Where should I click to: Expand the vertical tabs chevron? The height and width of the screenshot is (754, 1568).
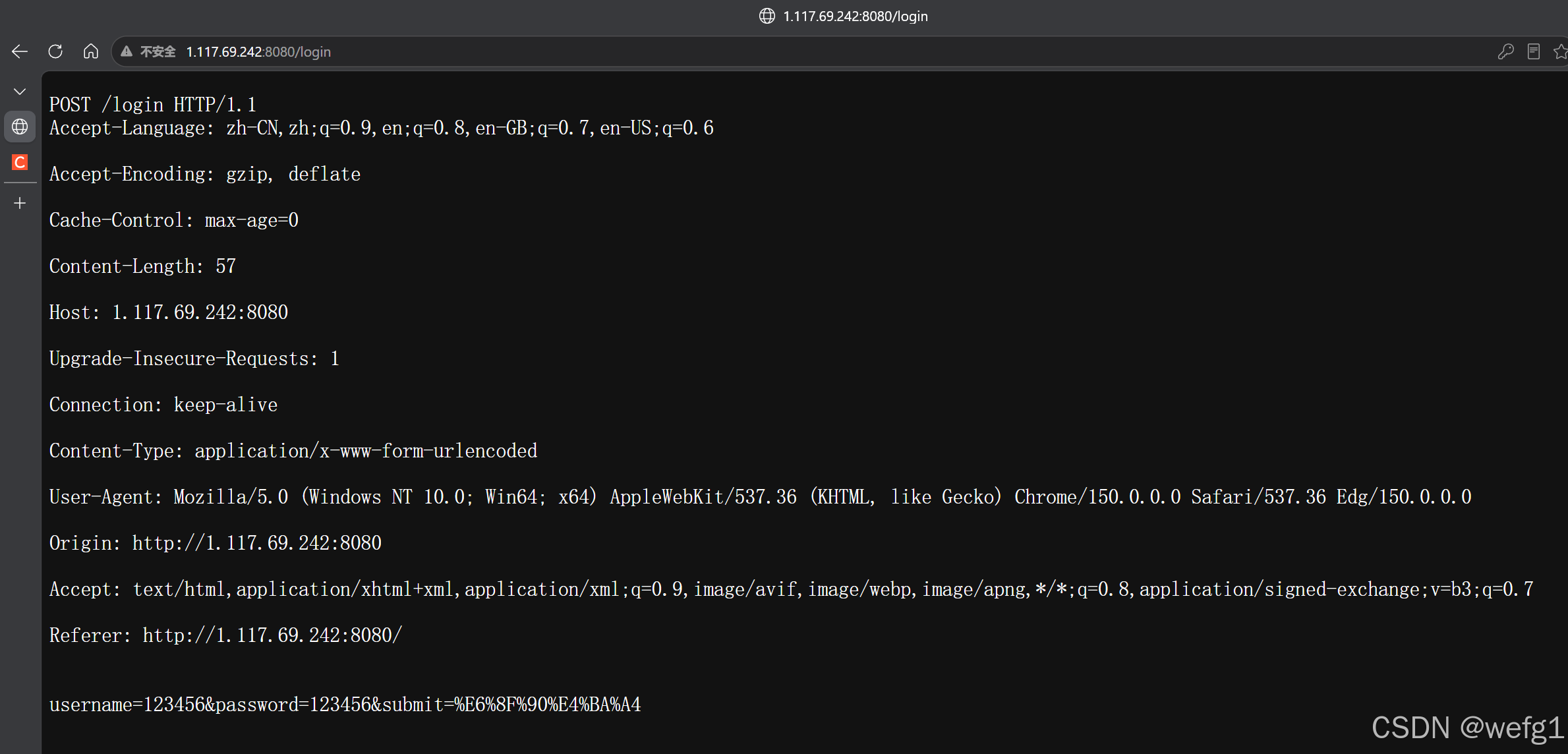click(20, 92)
